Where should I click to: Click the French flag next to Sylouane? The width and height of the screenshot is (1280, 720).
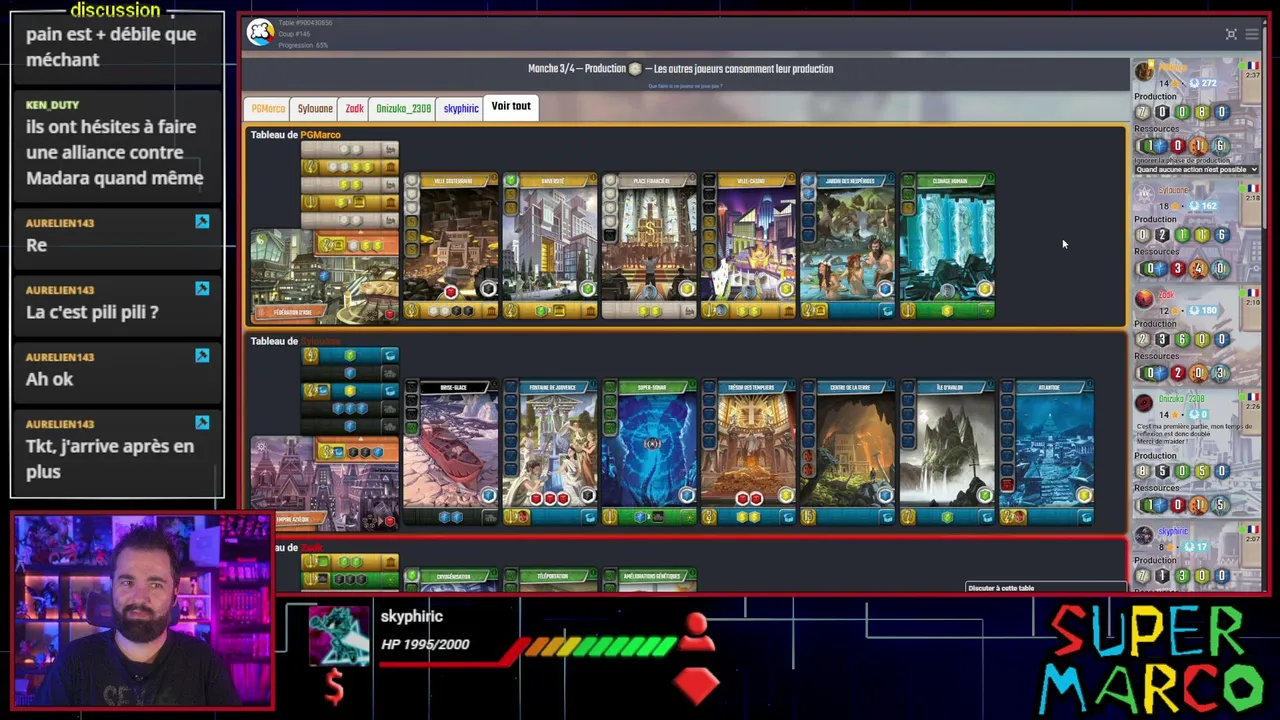1251,189
